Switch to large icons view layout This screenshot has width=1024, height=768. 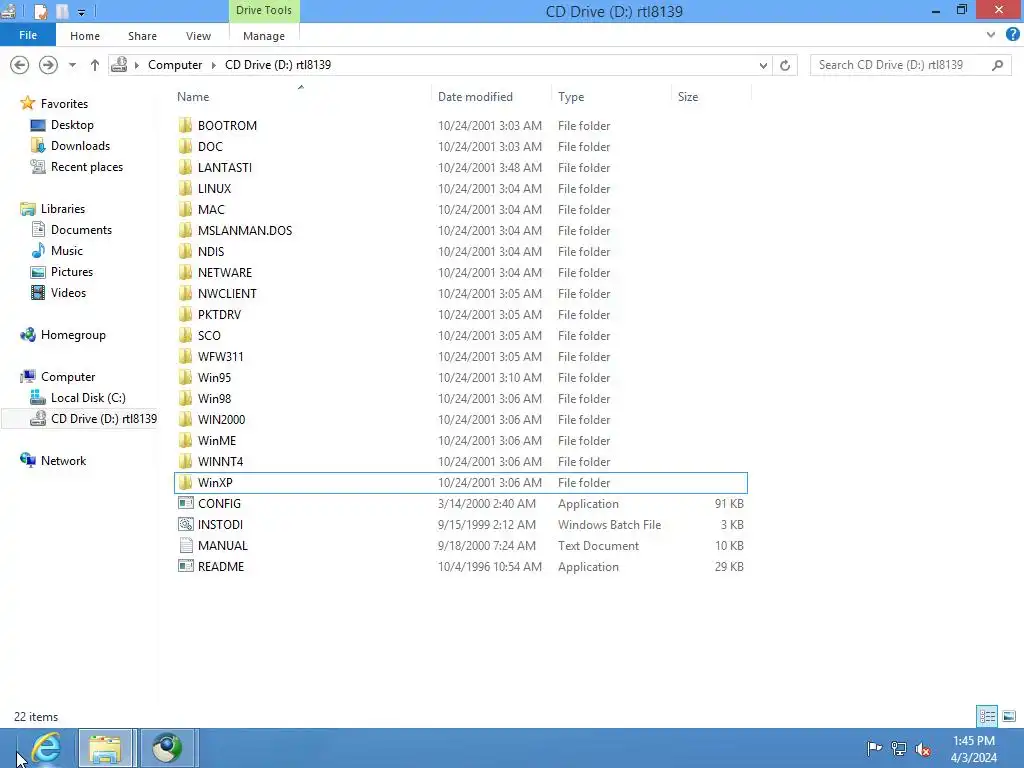click(1008, 716)
